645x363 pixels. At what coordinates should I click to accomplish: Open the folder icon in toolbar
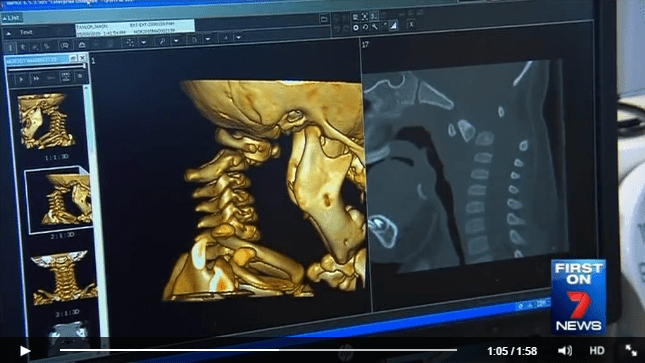click(324, 19)
